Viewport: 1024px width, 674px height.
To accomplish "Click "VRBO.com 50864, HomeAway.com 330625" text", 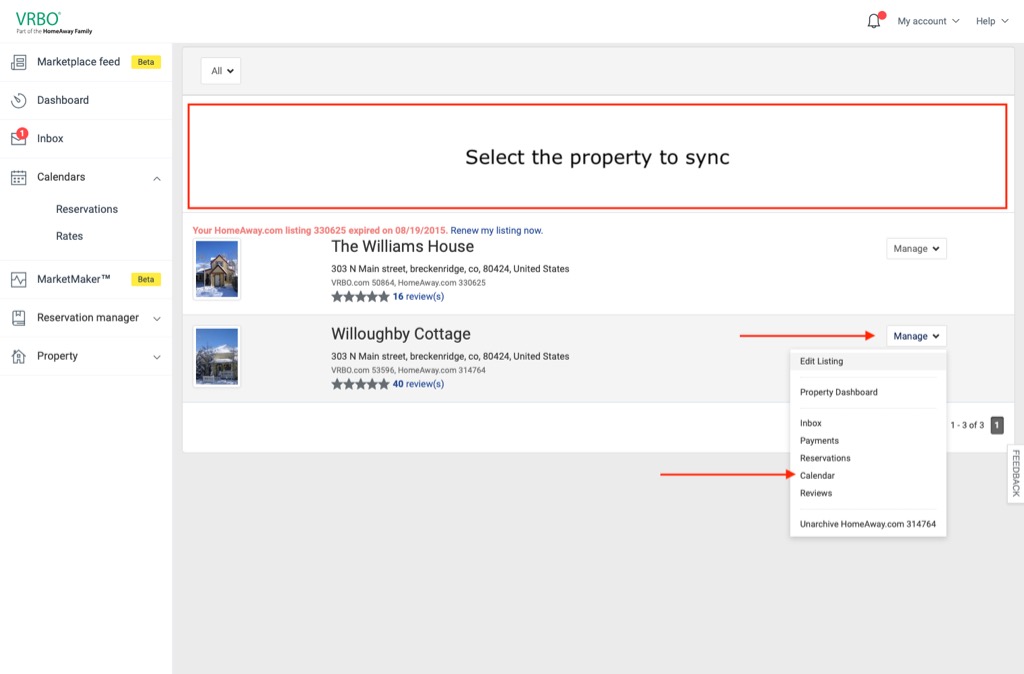I will [x=408, y=283].
